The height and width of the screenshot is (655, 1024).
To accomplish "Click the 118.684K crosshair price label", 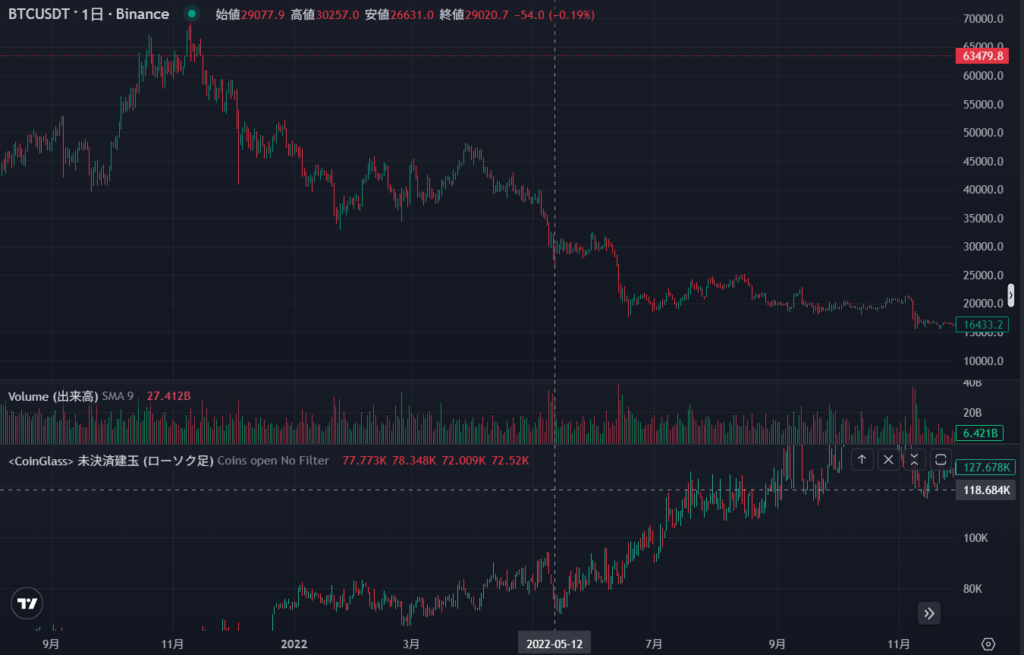I will (985, 490).
